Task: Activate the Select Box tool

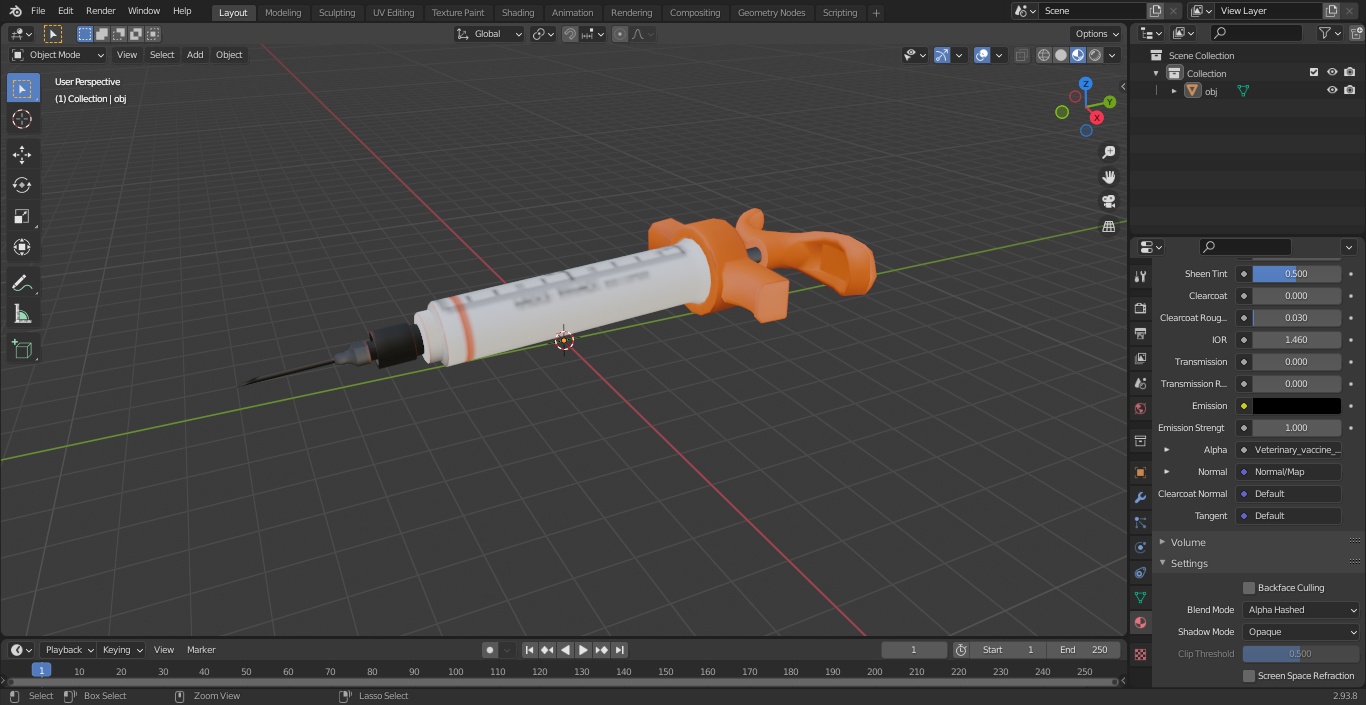Action: tap(22, 88)
